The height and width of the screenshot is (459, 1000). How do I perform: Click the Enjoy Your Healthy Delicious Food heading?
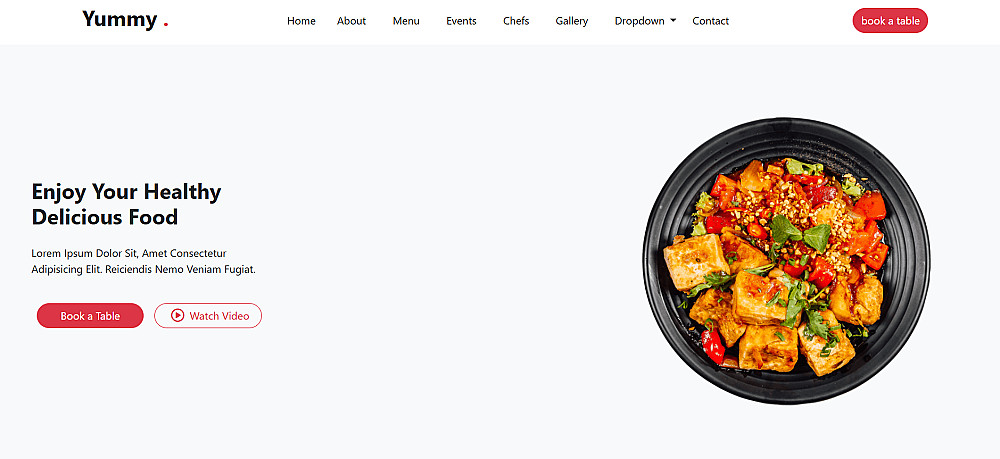pos(126,204)
